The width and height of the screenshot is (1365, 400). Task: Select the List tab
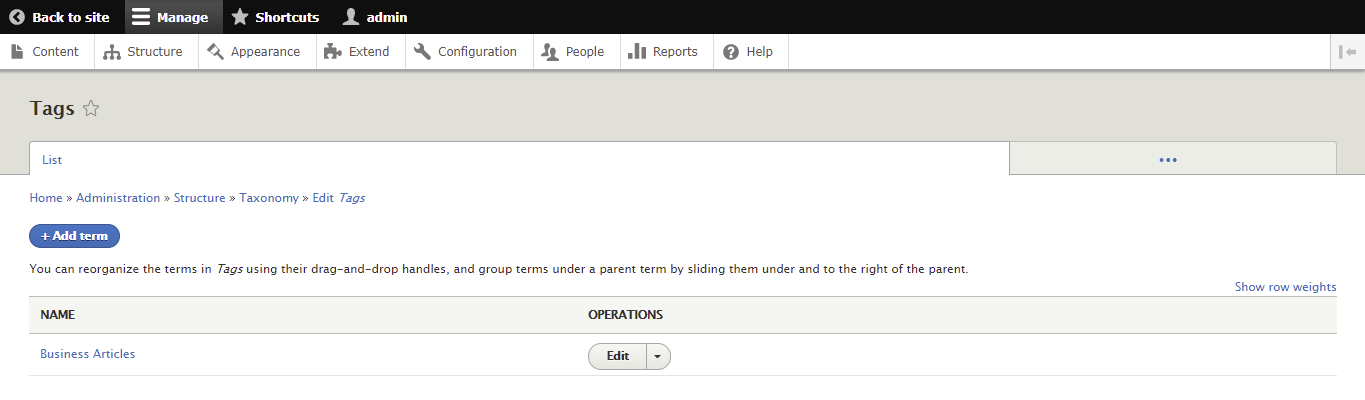[519, 159]
